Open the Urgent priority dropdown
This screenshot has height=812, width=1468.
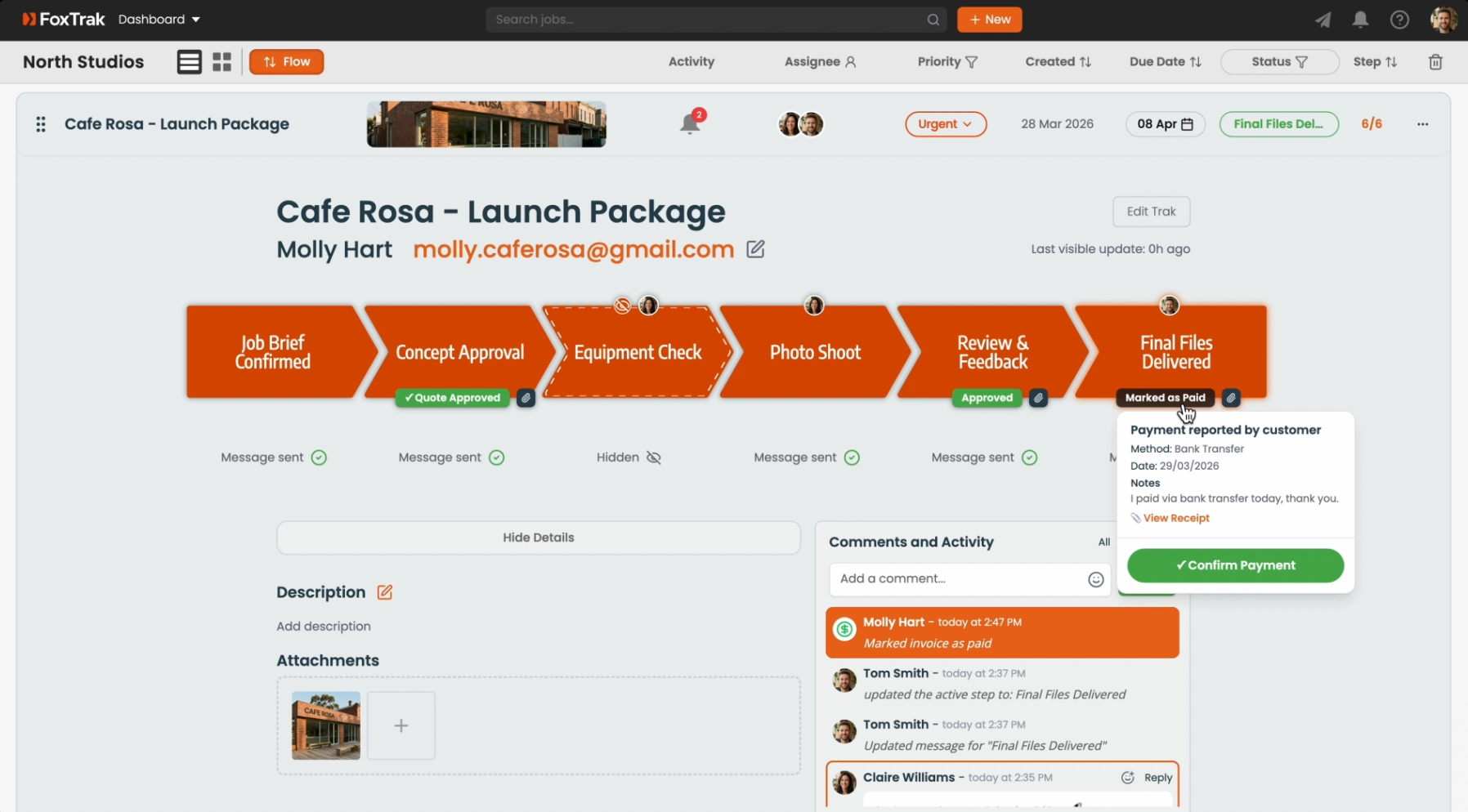(x=946, y=124)
